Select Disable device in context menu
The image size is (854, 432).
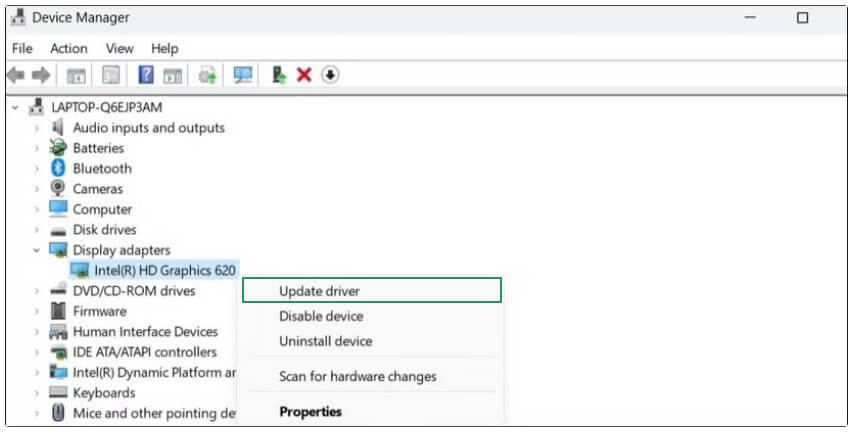pyautogui.click(x=321, y=316)
